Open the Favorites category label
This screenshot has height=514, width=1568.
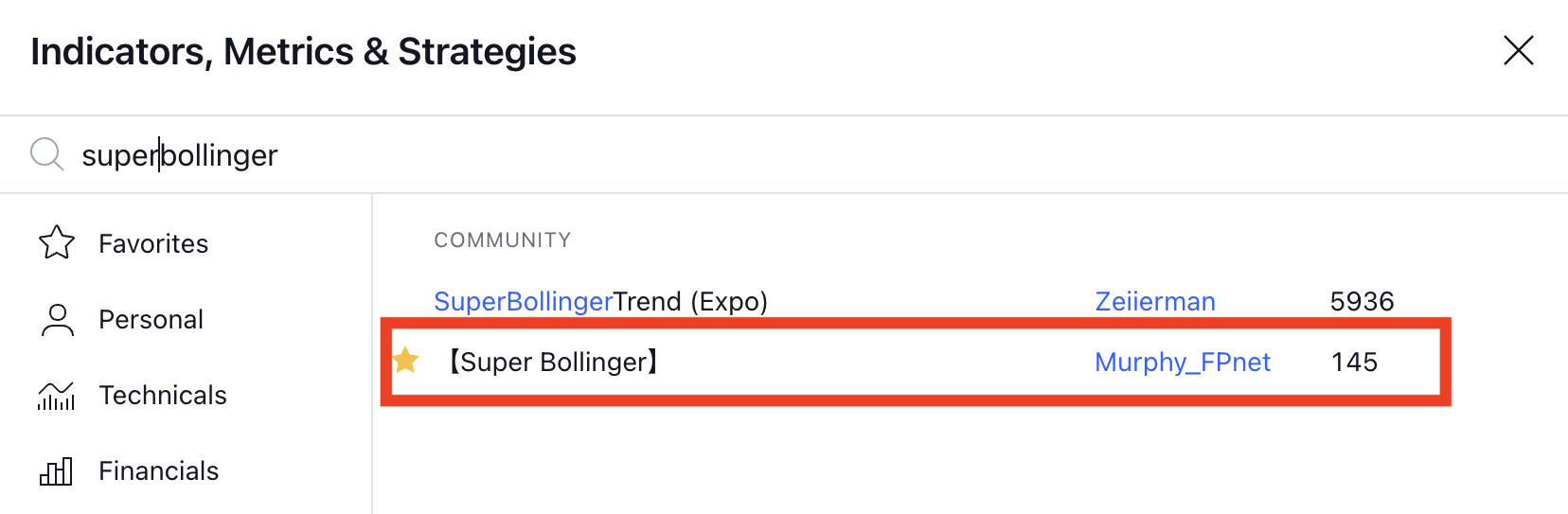[153, 244]
